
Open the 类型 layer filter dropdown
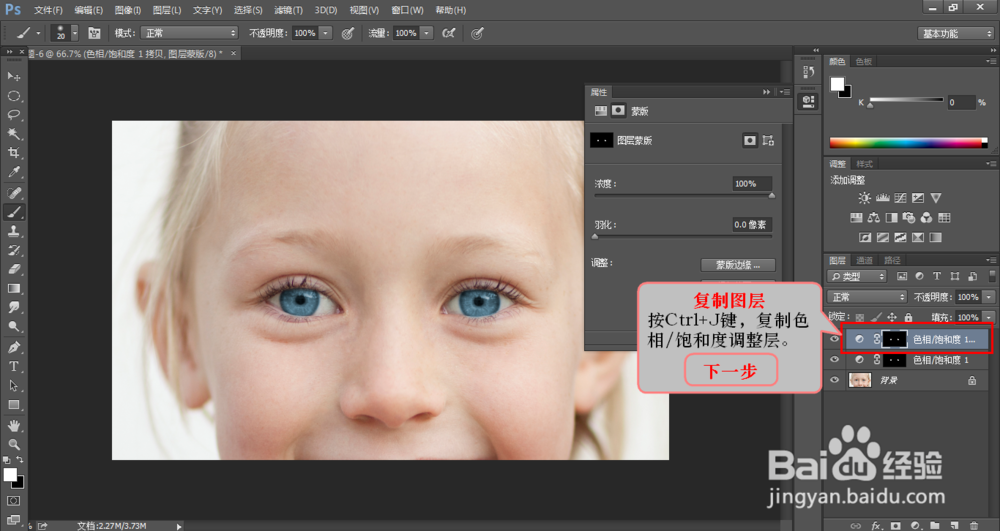[x=857, y=276]
